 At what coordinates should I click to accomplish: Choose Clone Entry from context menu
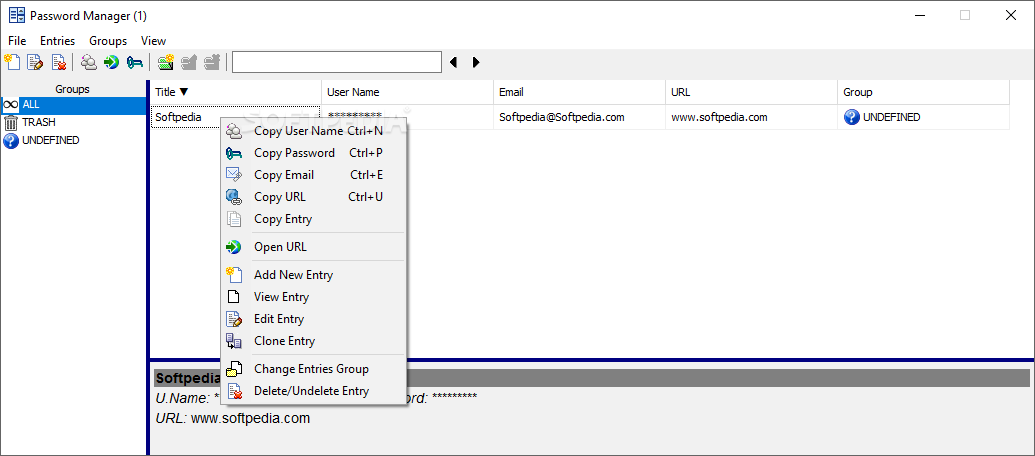click(314, 341)
